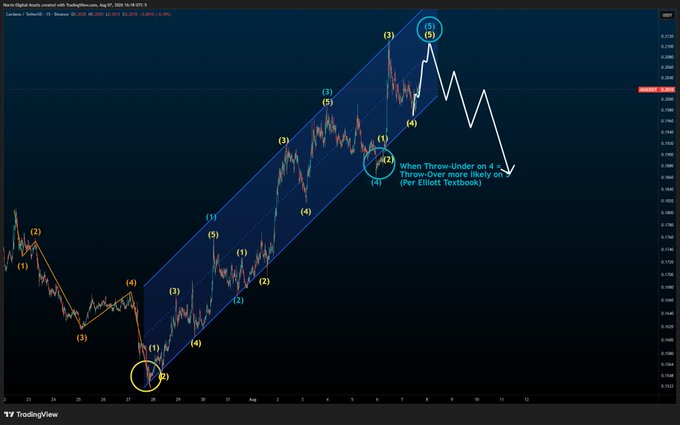Screen dimensions: 680x425
Task: Click the Aug label on the date axis
Action: coord(252,399)
